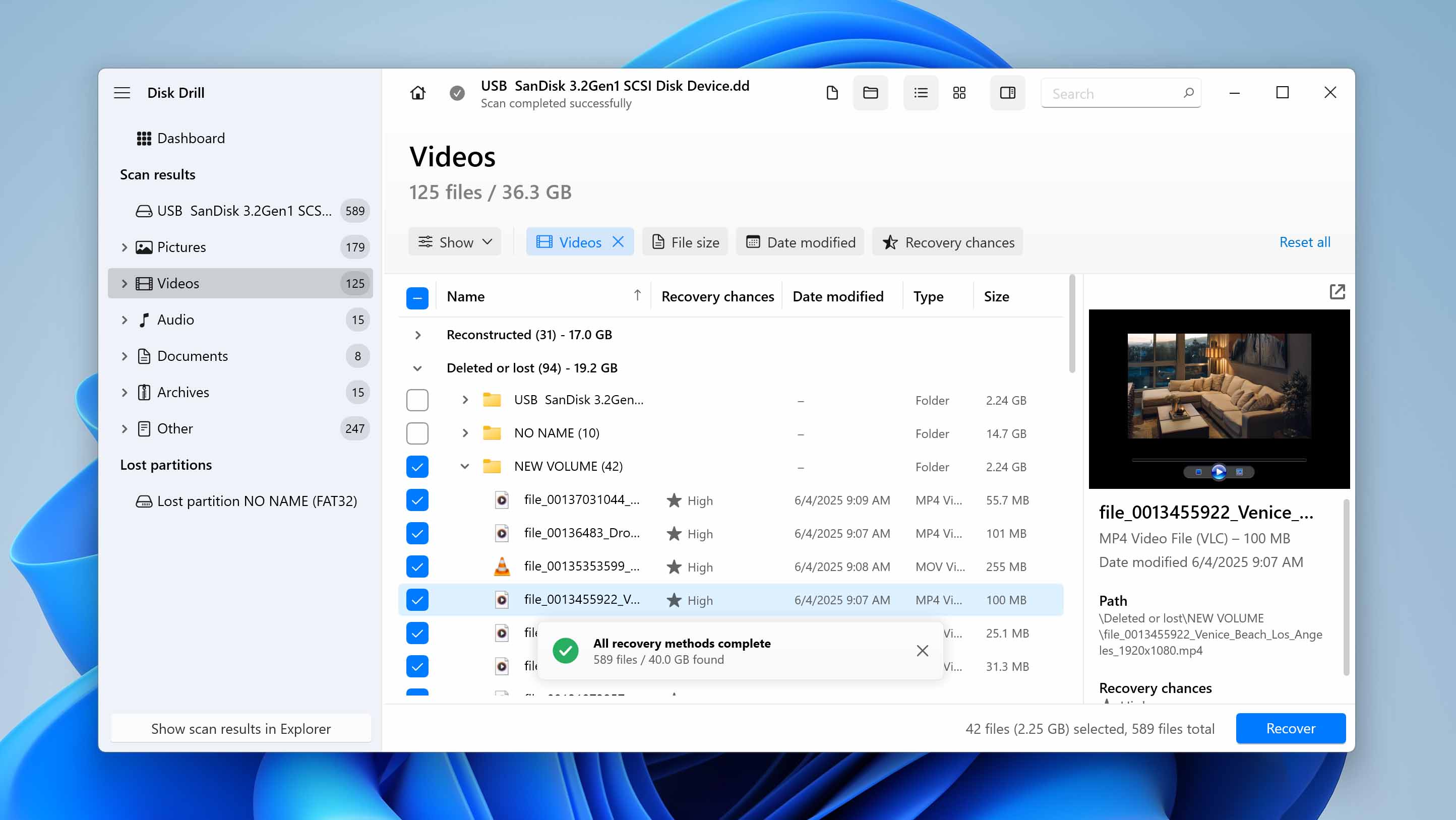Toggle the preview panel icon
The height and width of the screenshot is (820, 1456).
pos(1008,93)
